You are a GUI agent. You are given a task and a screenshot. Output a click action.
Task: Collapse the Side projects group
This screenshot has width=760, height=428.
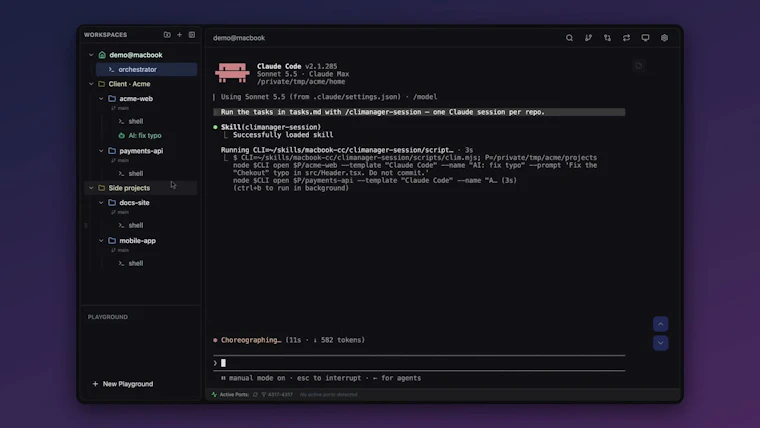pyautogui.click(x=91, y=188)
